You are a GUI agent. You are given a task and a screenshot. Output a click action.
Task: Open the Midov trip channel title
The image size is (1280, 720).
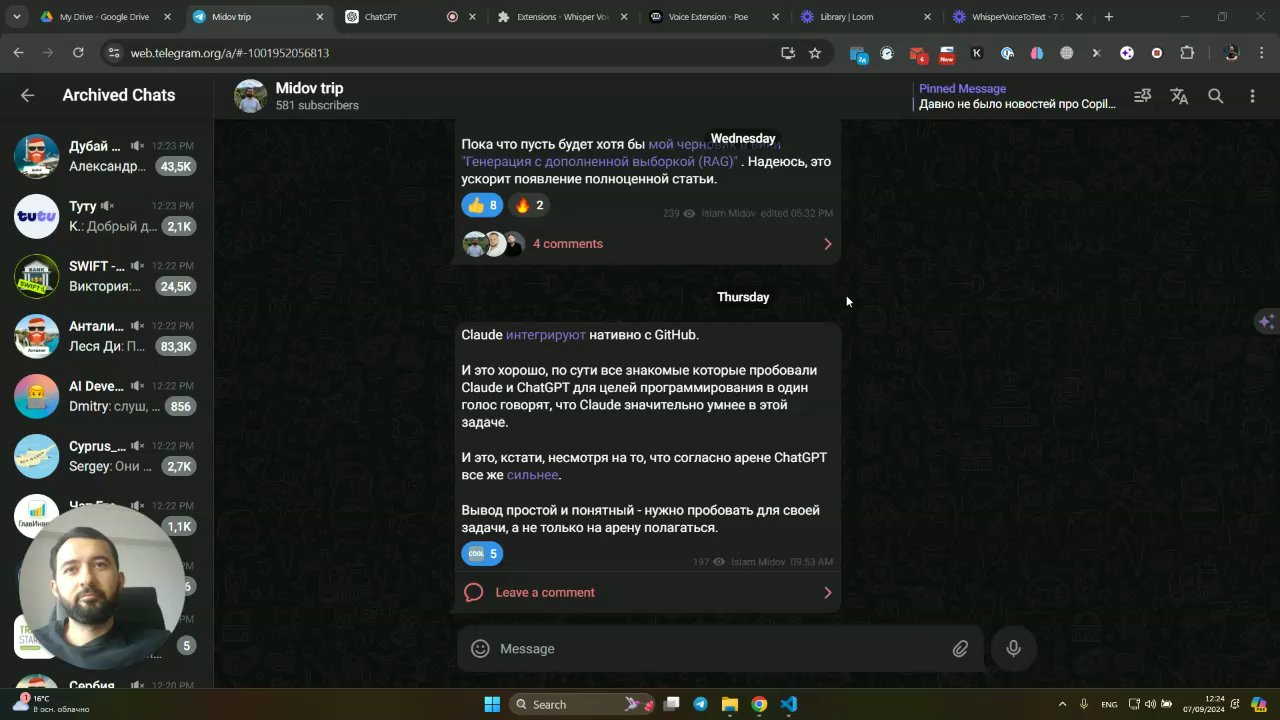point(309,88)
